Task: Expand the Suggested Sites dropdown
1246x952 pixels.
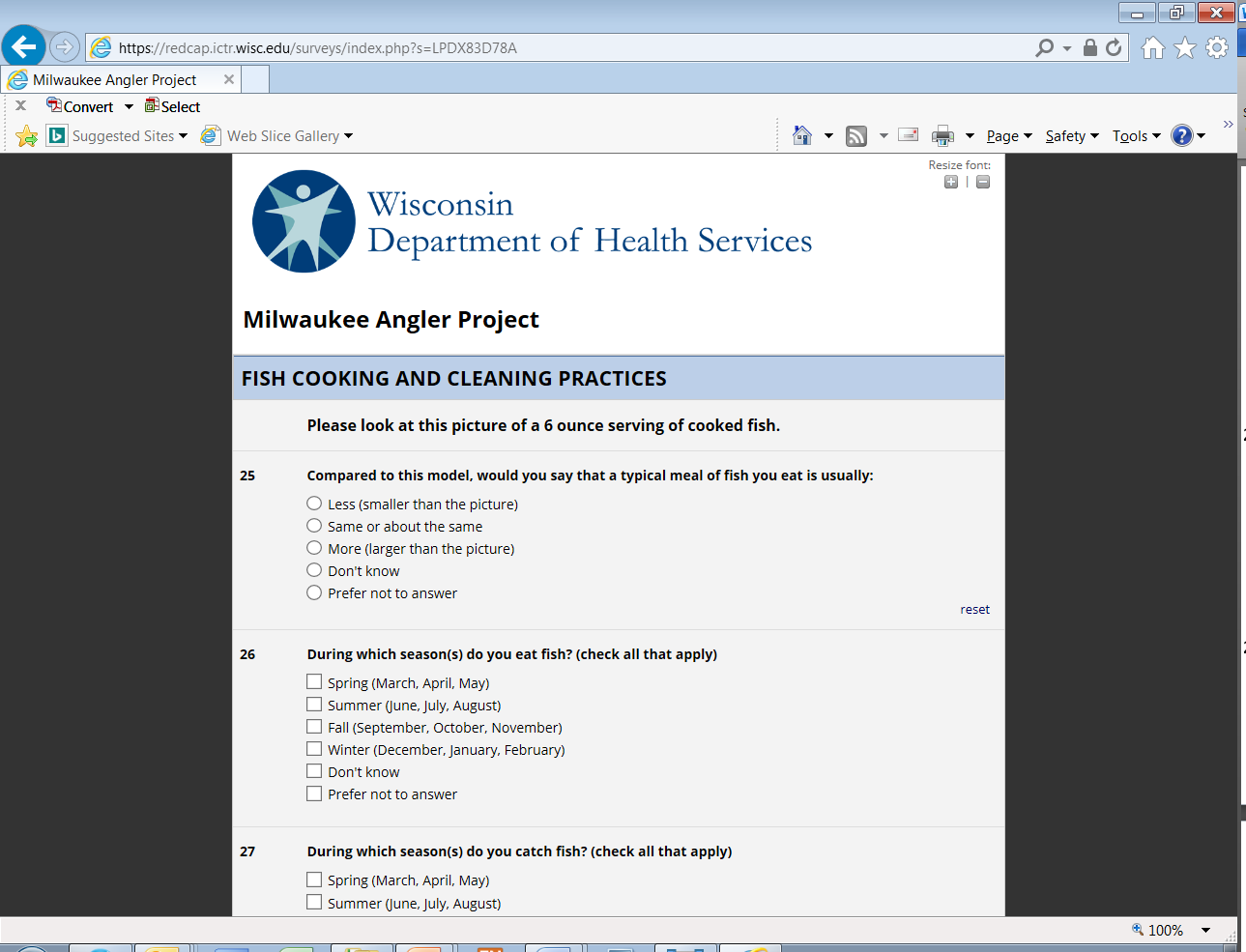Action: tap(183, 136)
